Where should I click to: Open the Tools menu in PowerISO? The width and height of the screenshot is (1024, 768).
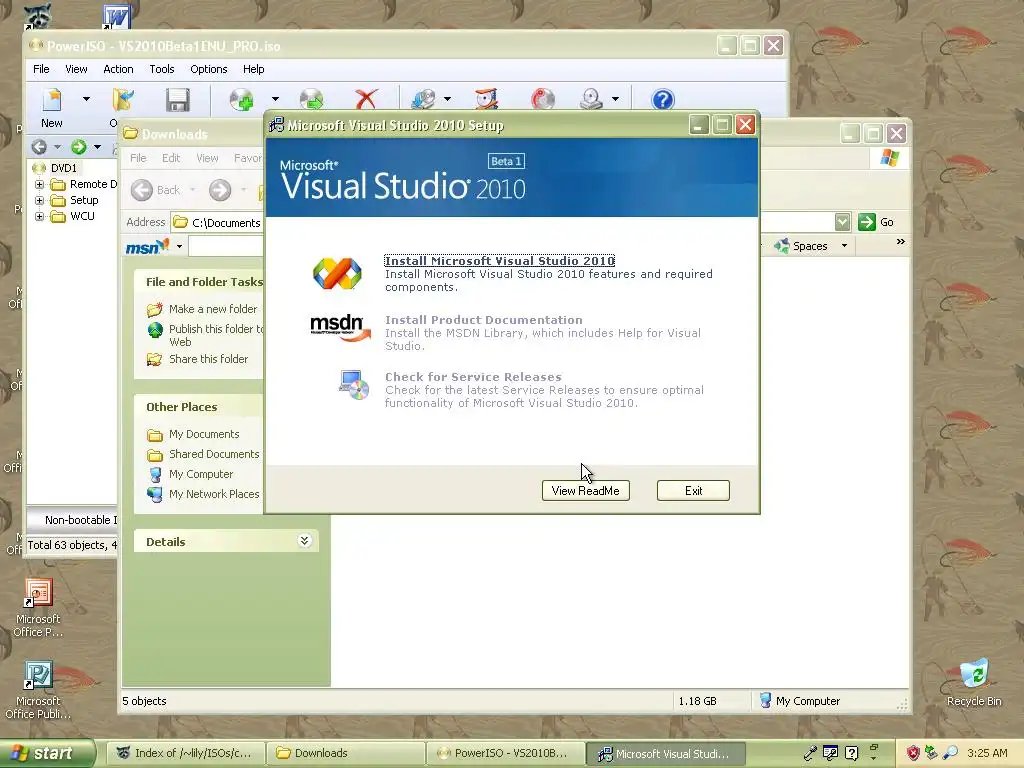click(x=161, y=69)
